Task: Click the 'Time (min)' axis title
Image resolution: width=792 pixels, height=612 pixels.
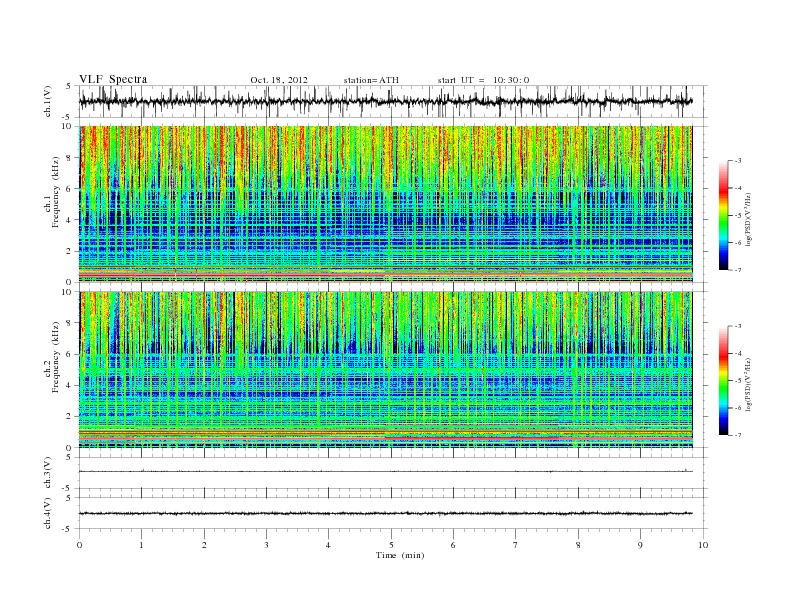Action: click(x=400, y=555)
